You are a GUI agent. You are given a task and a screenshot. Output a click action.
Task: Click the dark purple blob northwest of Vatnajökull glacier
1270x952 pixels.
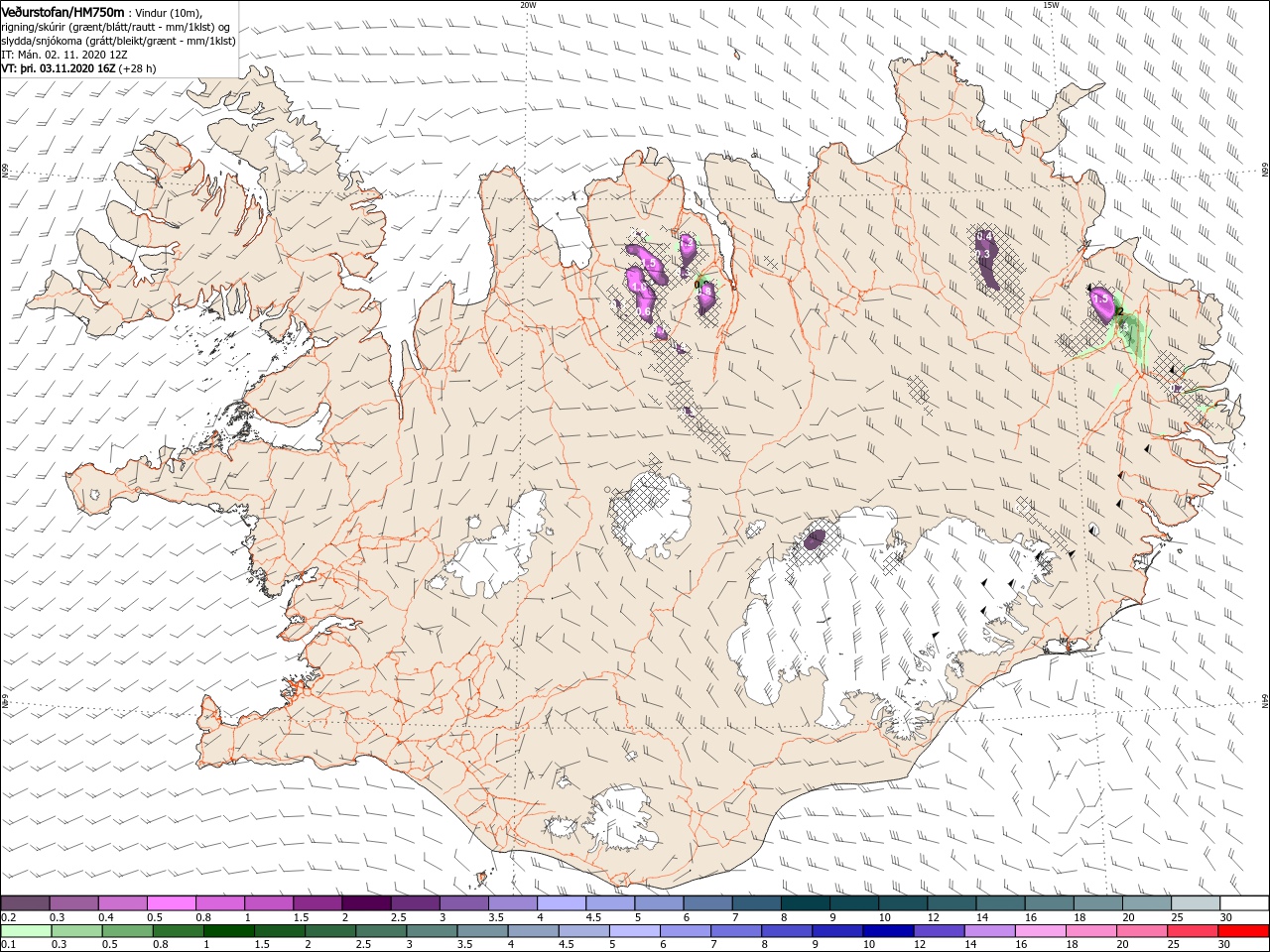coord(814,538)
